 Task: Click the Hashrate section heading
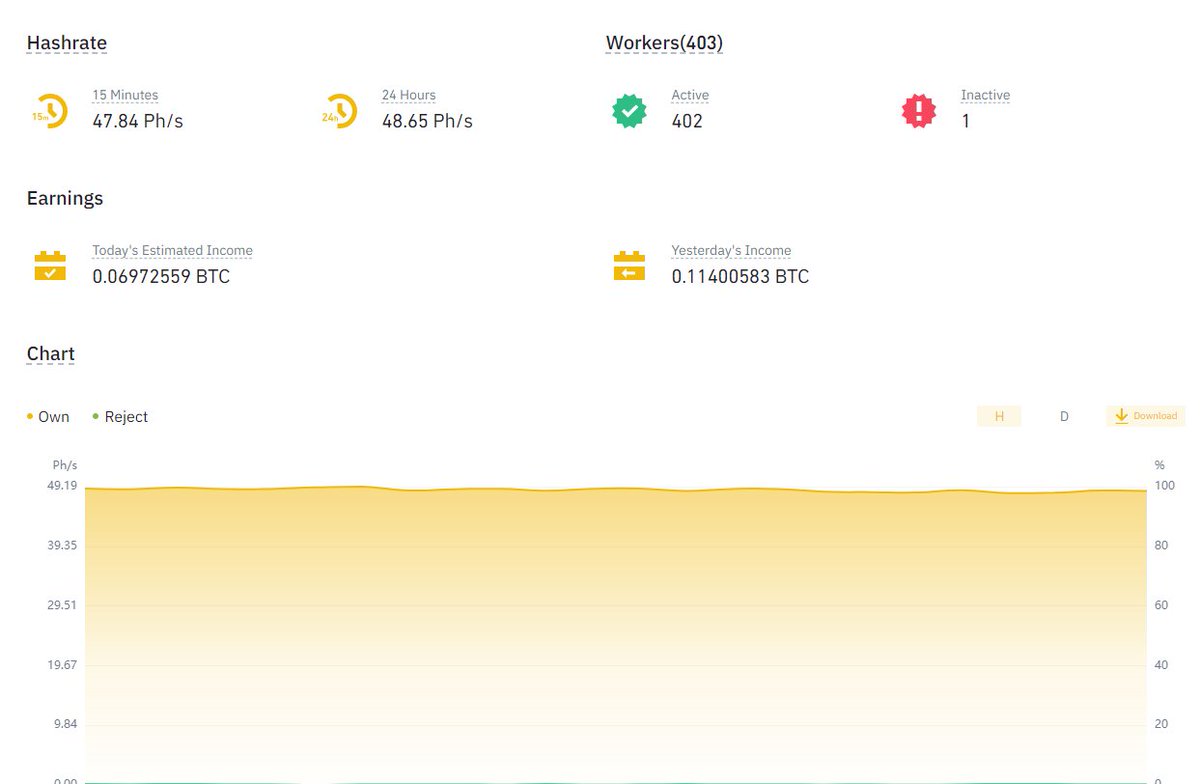point(67,43)
